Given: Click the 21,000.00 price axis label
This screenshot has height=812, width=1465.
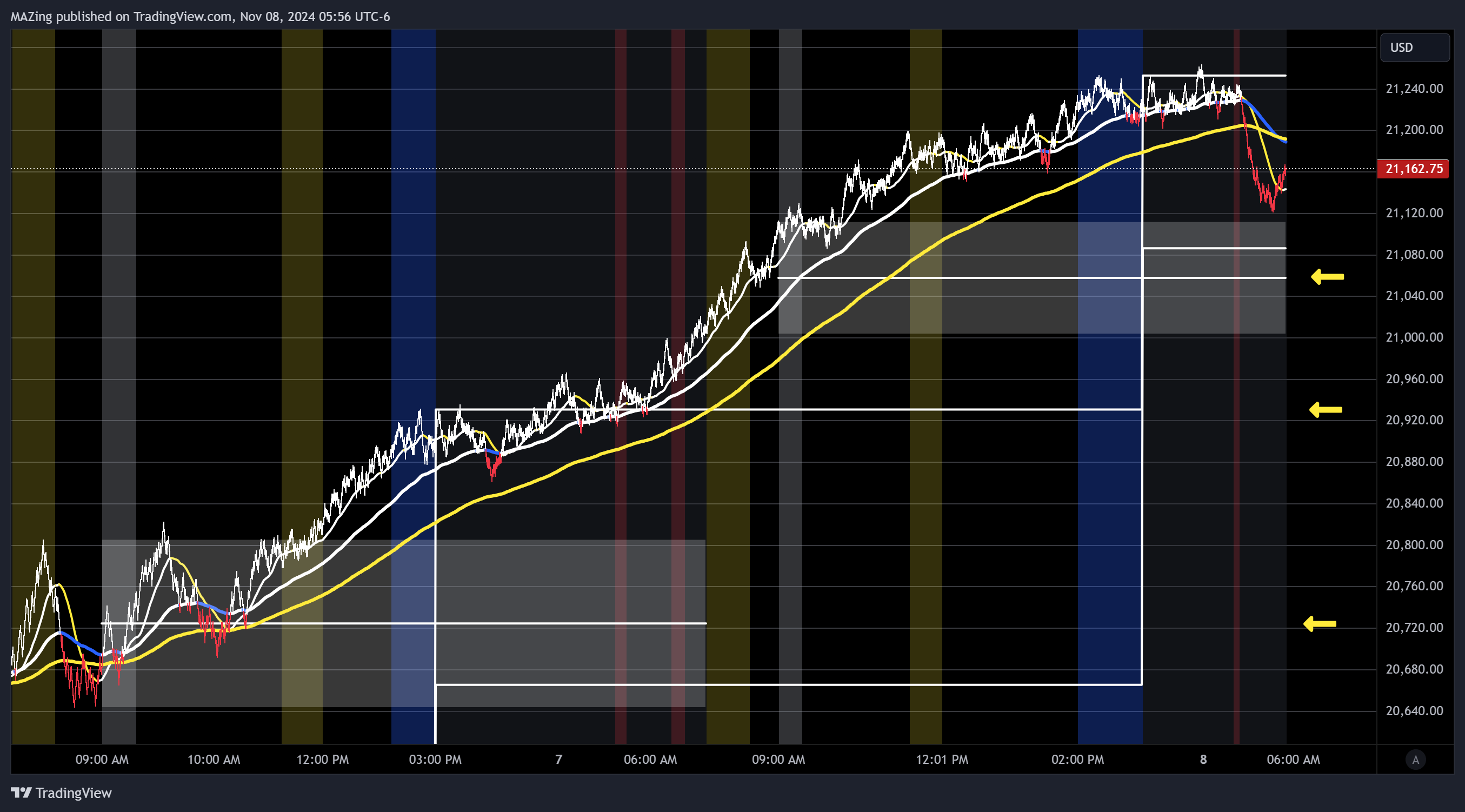Looking at the screenshot, I should (x=1414, y=338).
